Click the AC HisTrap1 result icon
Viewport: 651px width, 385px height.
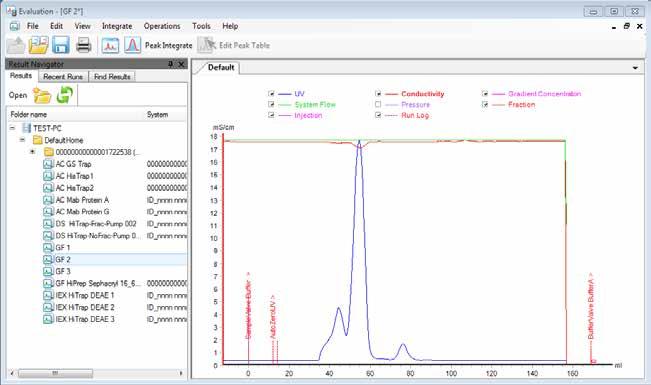pyautogui.click(x=48, y=176)
